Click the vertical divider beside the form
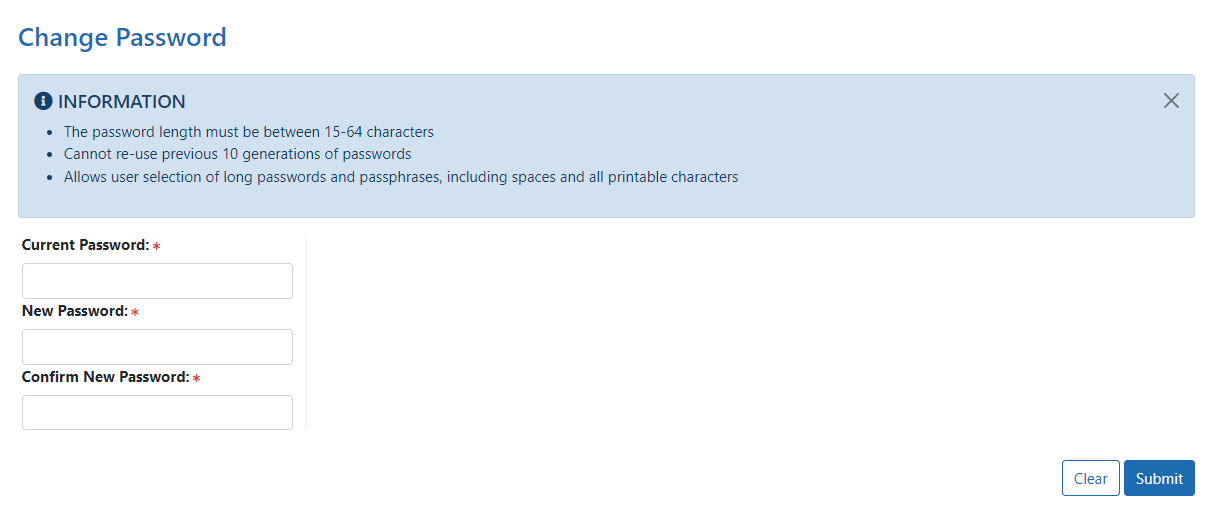 (306, 332)
